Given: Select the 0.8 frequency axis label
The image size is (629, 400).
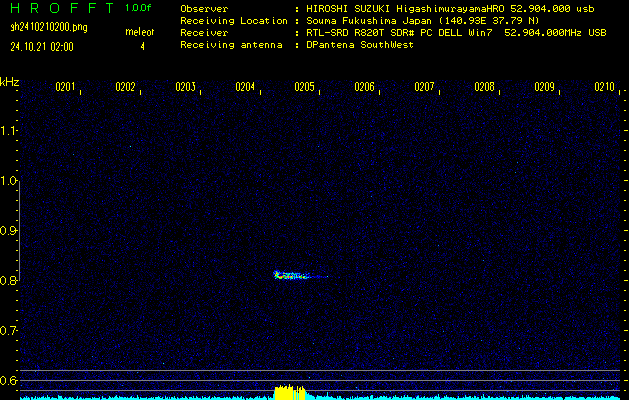Looking at the screenshot, I should coord(9,281).
